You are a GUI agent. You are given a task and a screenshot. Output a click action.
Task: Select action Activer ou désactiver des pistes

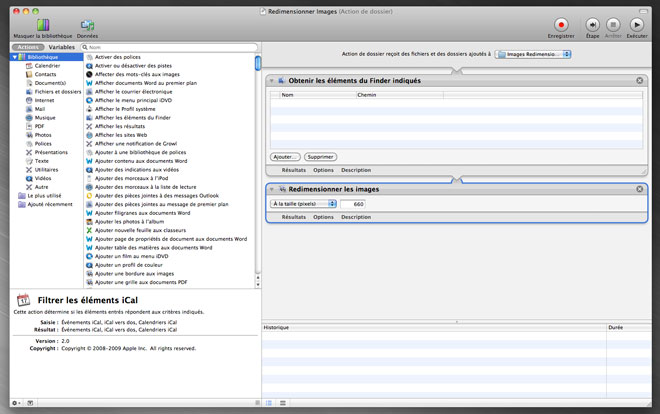pyautogui.click(x=133, y=66)
